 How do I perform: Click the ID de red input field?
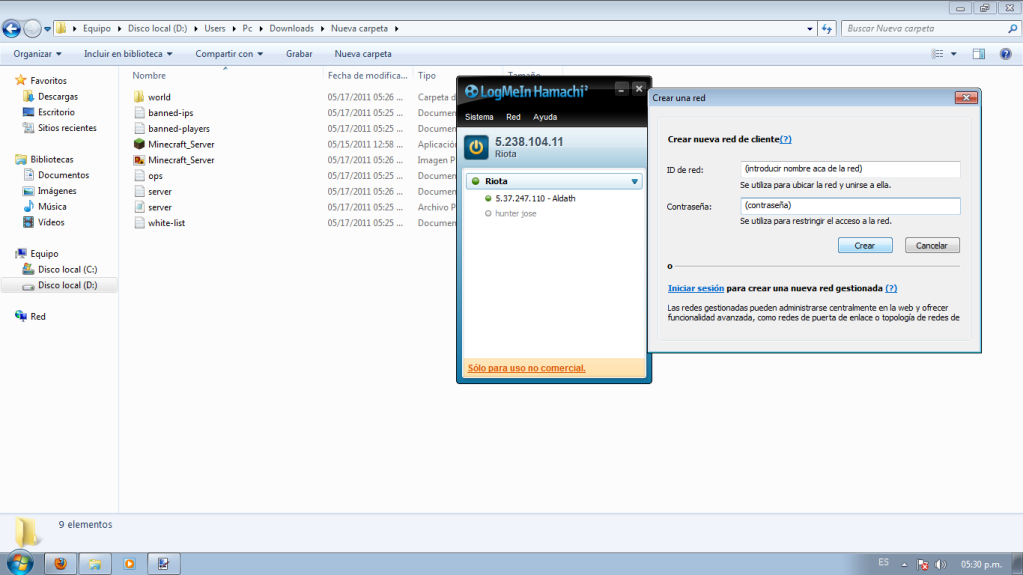click(x=850, y=169)
